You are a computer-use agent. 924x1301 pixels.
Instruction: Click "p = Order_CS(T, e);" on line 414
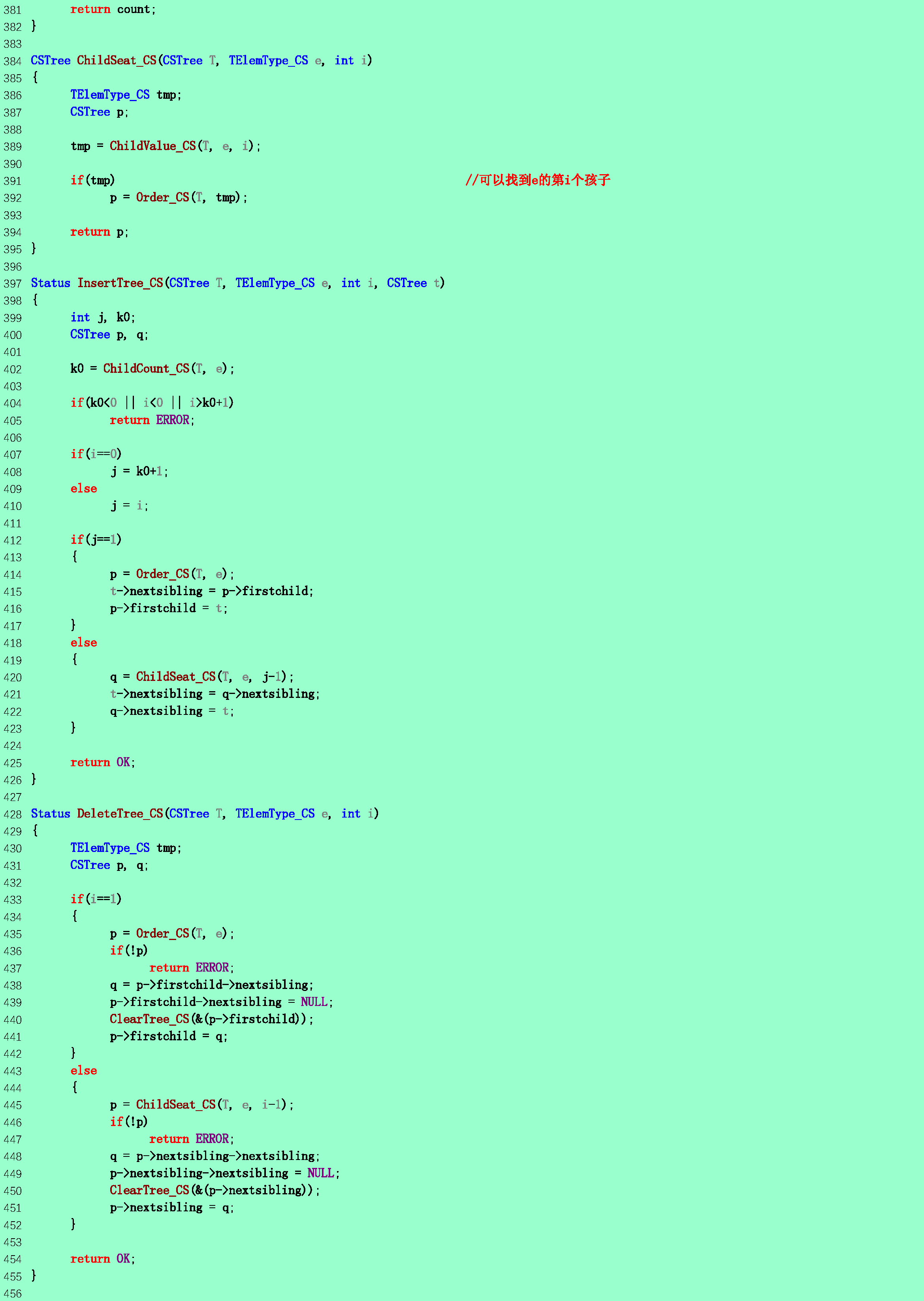pos(172,574)
